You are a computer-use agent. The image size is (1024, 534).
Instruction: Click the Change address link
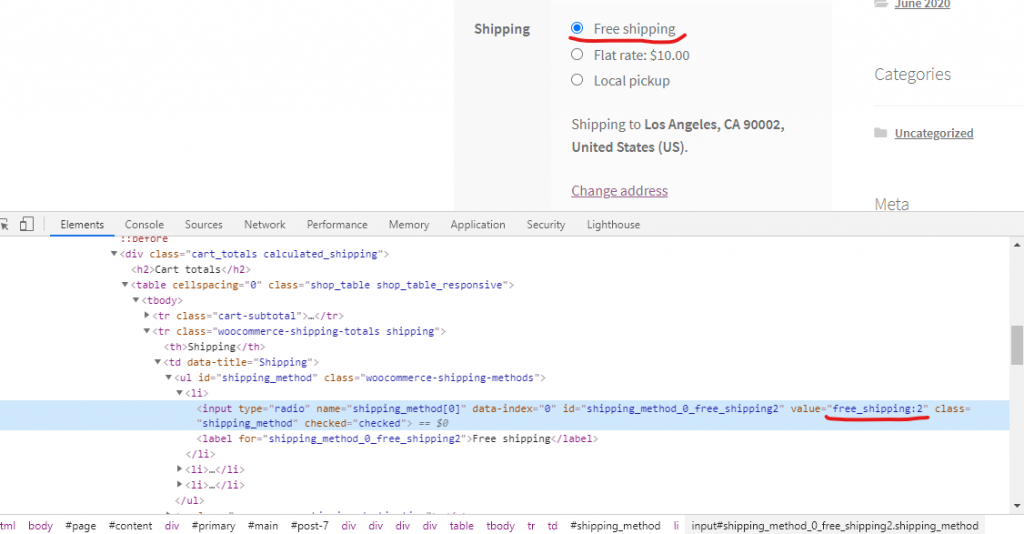click(619, 191)
